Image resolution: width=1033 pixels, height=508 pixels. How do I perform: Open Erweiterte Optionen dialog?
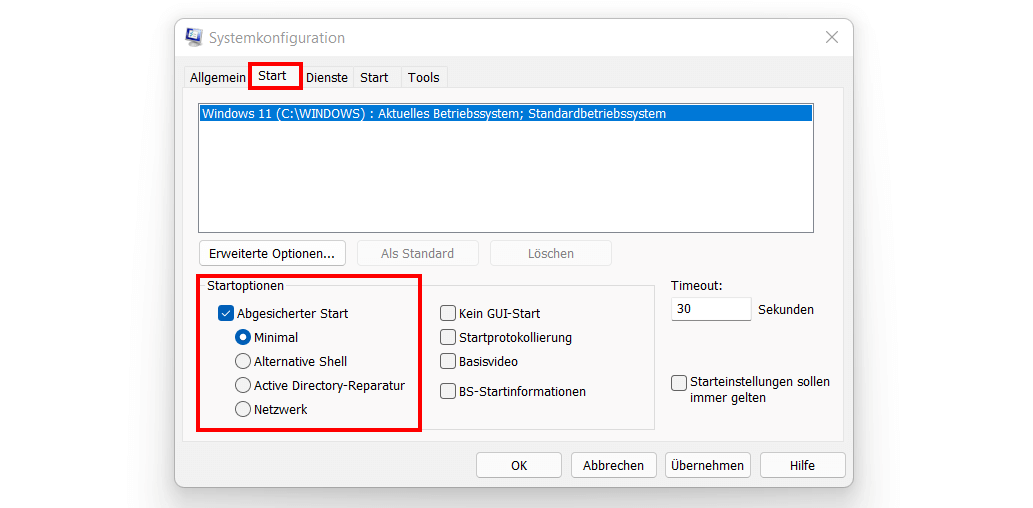(x=273, y=253)
